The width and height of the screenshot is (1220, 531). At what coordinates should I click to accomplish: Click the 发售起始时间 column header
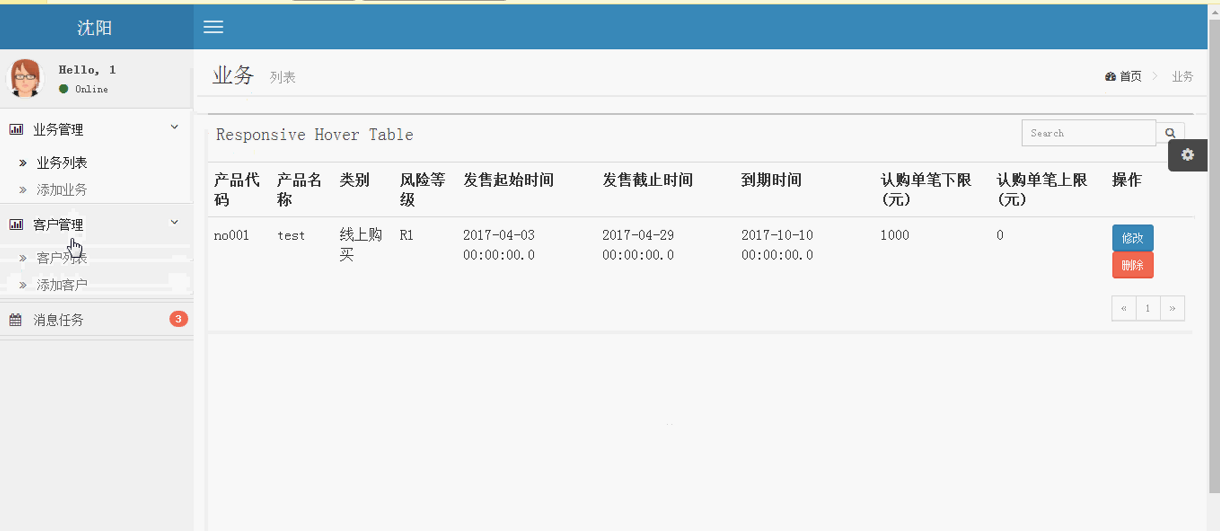tap(509, 180)
